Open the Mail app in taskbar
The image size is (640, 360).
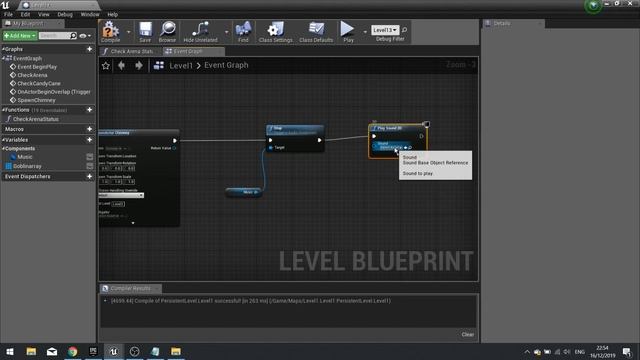[52, 351]
